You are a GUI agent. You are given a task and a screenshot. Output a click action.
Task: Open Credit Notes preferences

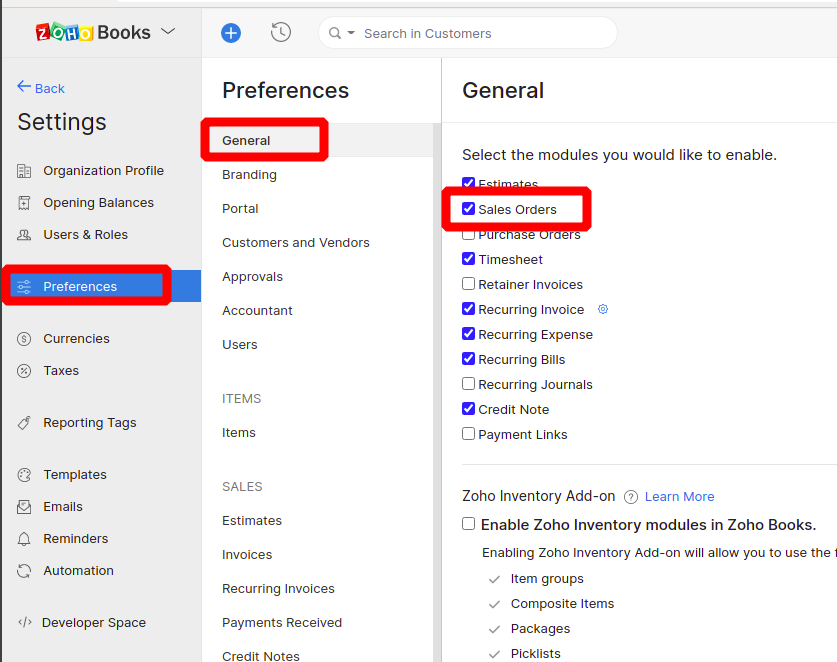[260, 656]
